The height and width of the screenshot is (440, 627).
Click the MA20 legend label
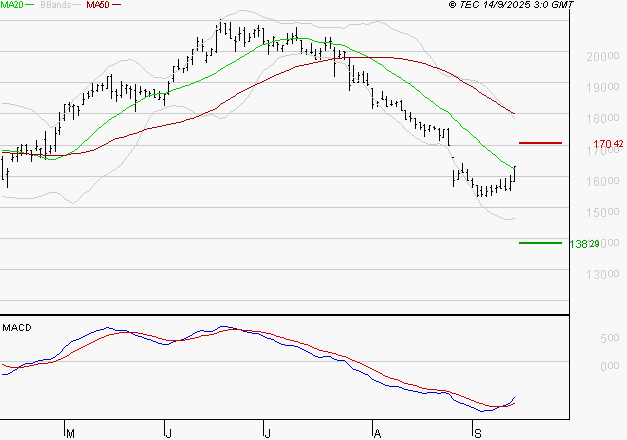click(12, 5)
